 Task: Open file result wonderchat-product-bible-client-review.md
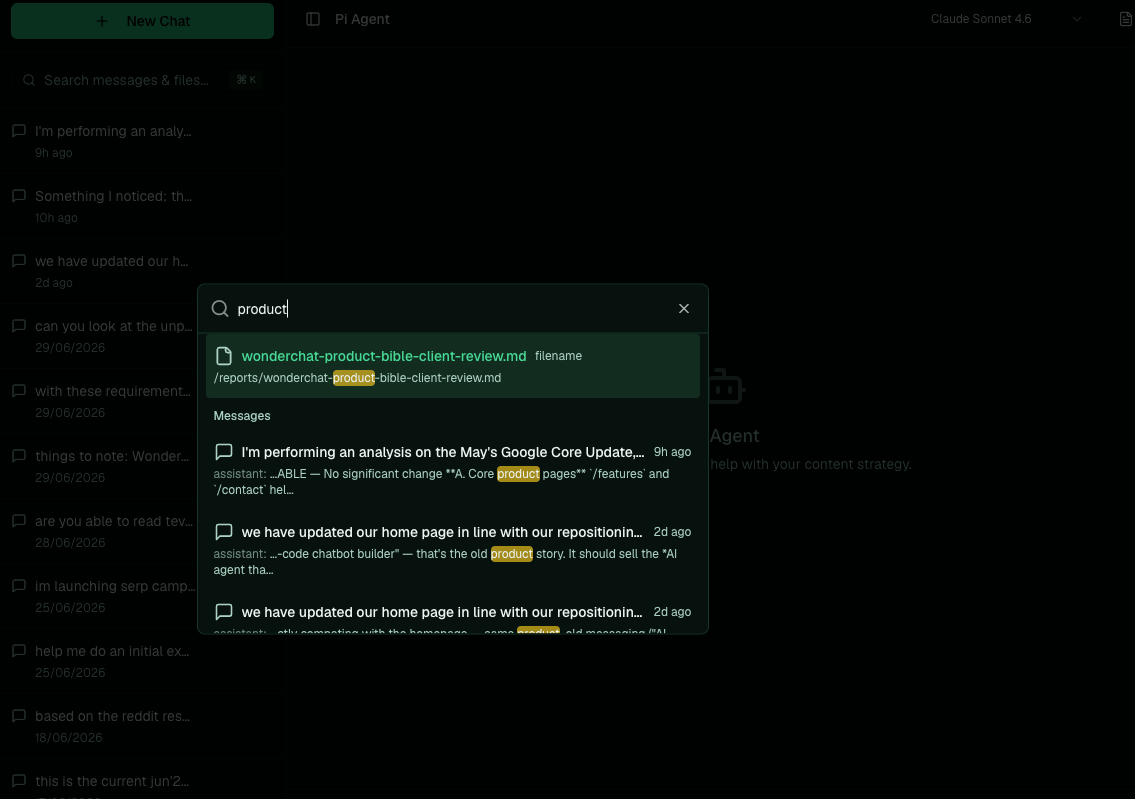point(453,366)
